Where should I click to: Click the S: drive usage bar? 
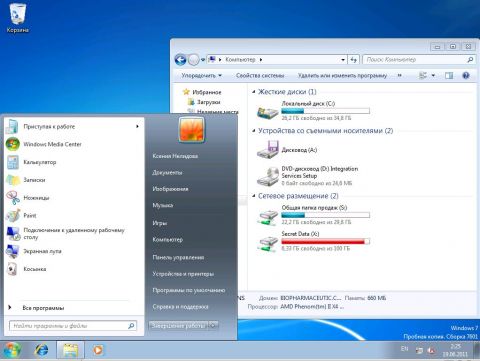[x=325, y=215]
